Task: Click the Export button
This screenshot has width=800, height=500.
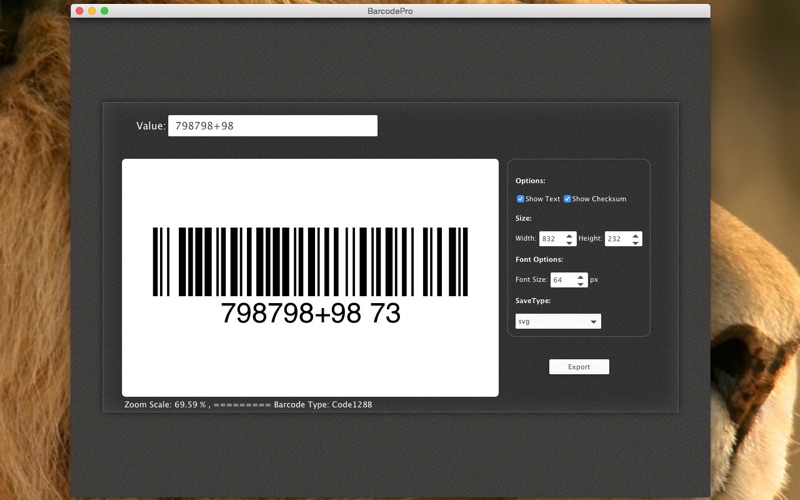Action: click(x=579, y=367)
